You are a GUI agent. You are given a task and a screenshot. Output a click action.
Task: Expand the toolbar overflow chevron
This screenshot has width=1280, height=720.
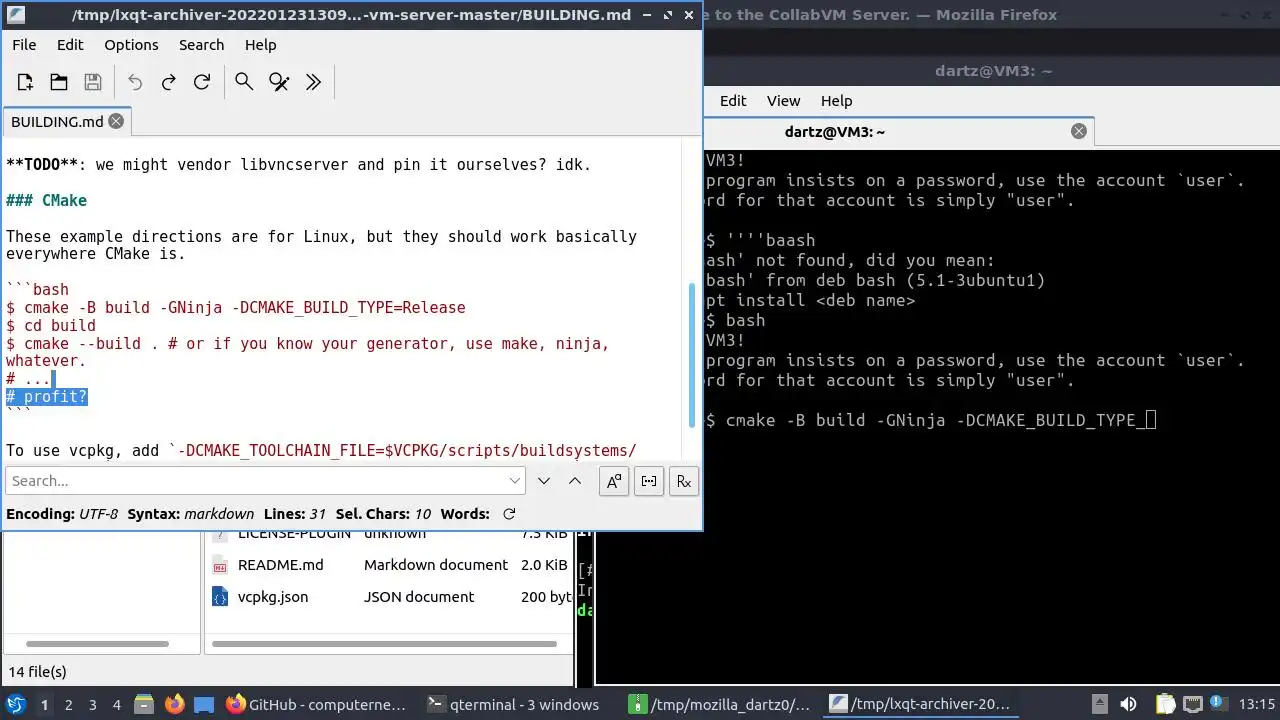pyautogui.click(x=313, y=82)
